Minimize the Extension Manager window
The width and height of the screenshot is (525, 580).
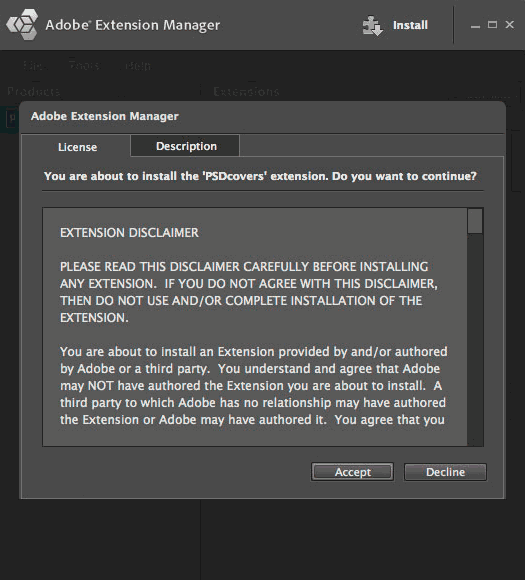(475, 26)
